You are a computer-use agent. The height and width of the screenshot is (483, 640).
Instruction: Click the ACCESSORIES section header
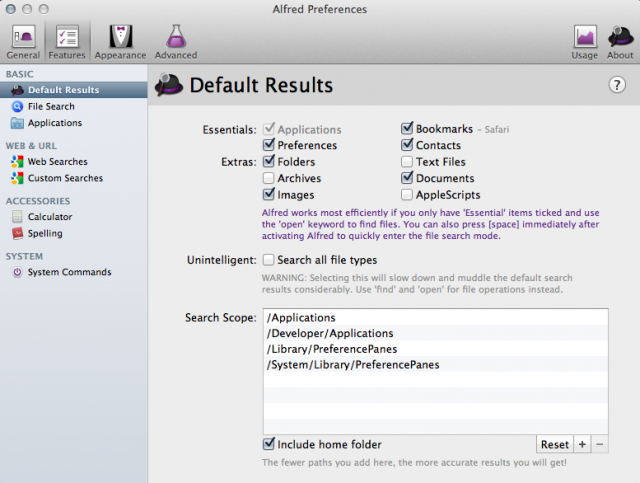click(38, 201)
